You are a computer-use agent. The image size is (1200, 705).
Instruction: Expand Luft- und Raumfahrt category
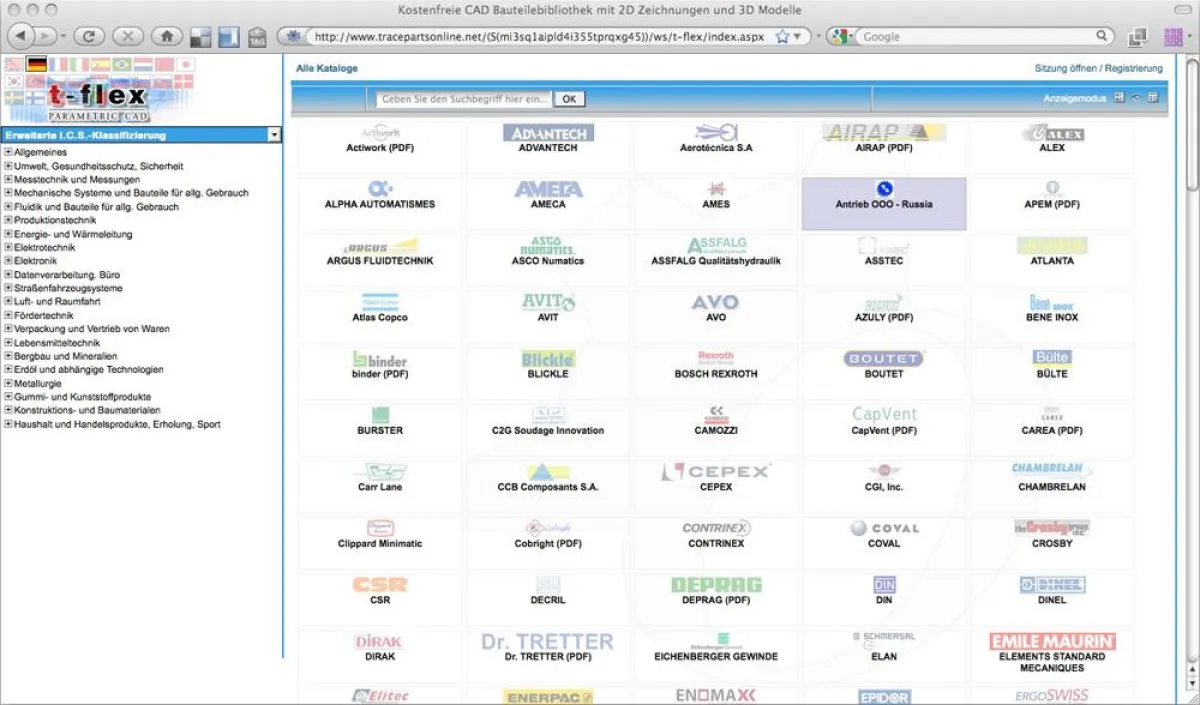coord(8,301)
